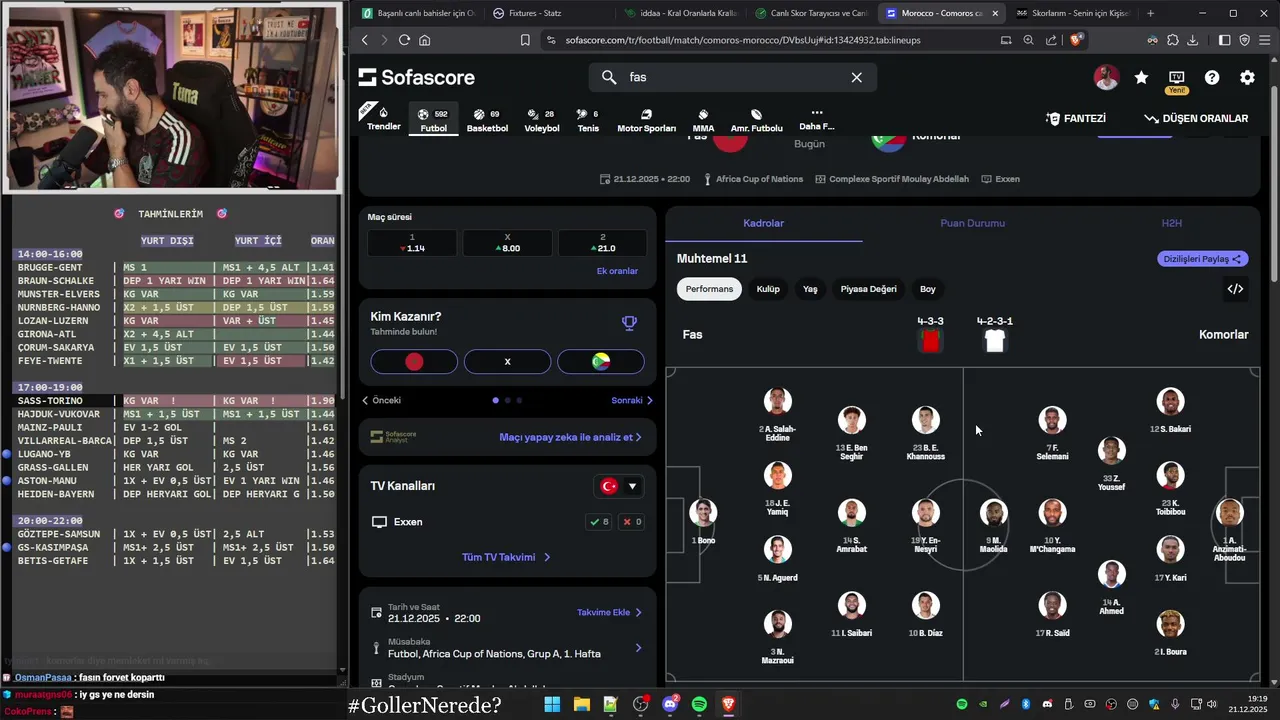
Task: Click Takvime Ekle link
Action: click(x=609, y=612)
